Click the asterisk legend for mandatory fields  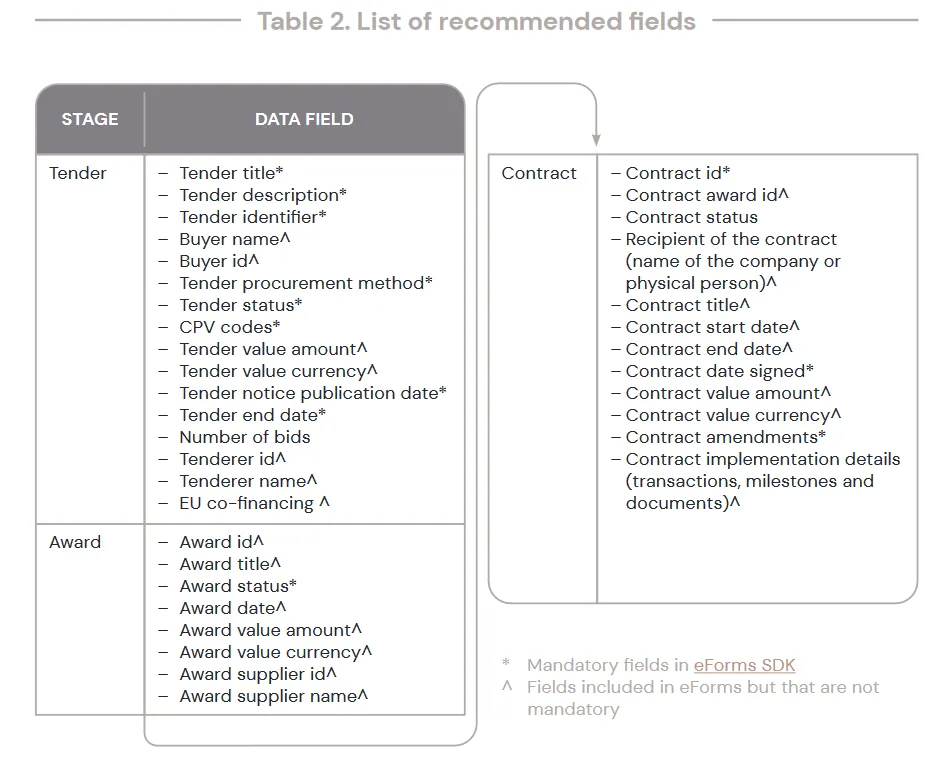point(649,665)
